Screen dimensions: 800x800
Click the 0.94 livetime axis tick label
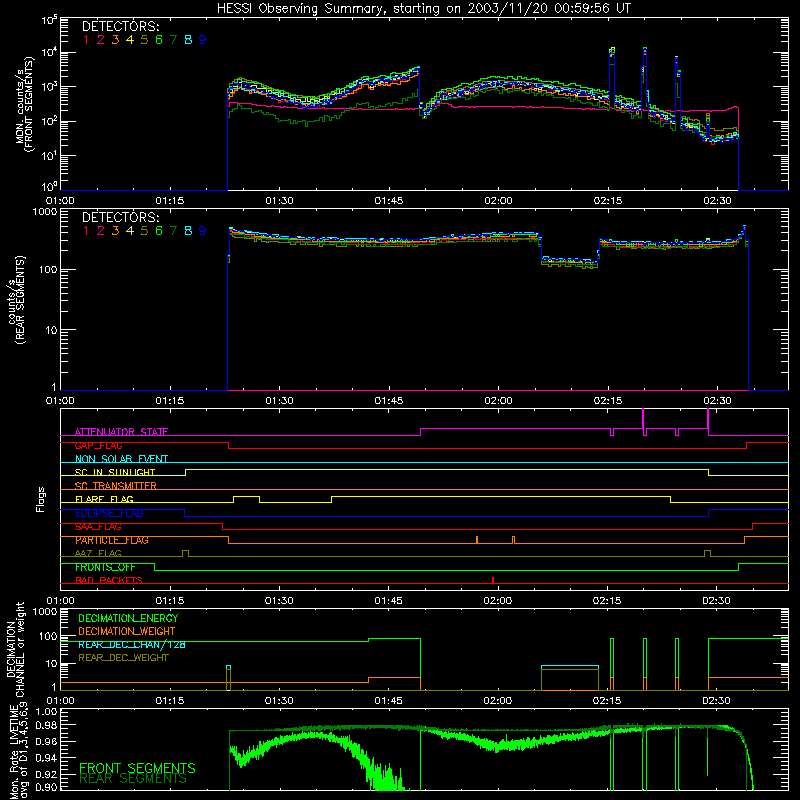(x=47, y=758)
